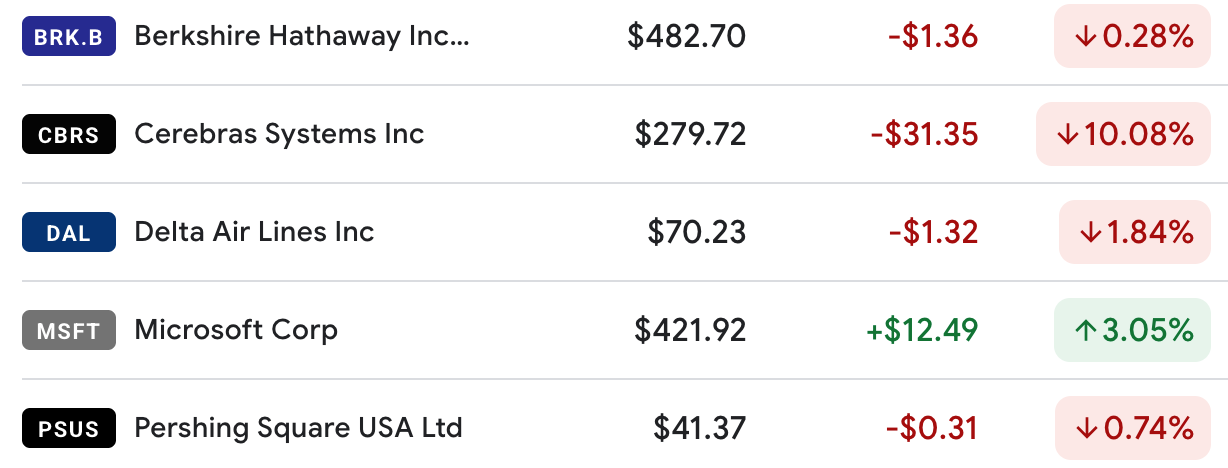Select the $482.70 price value
The height and width of the screenshot is (468, 1228).
687,37
